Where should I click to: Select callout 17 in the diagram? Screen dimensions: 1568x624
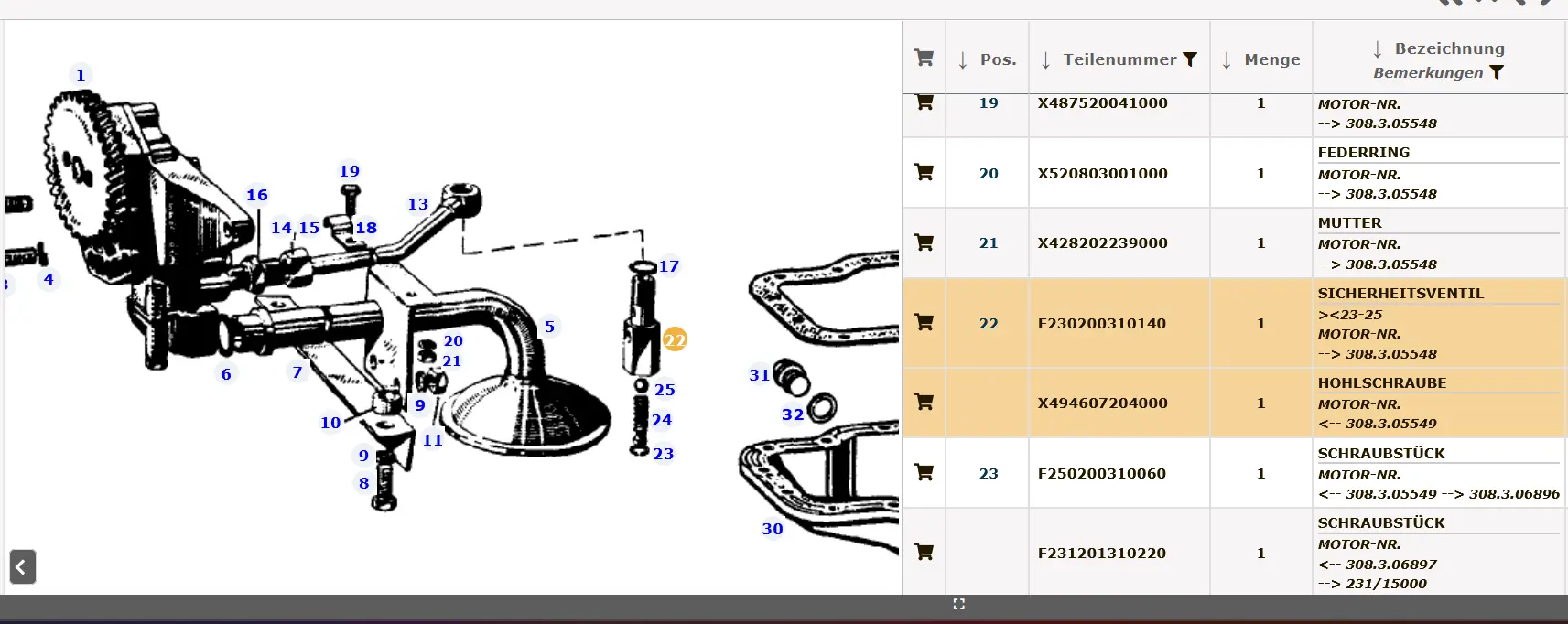point(669,266)
